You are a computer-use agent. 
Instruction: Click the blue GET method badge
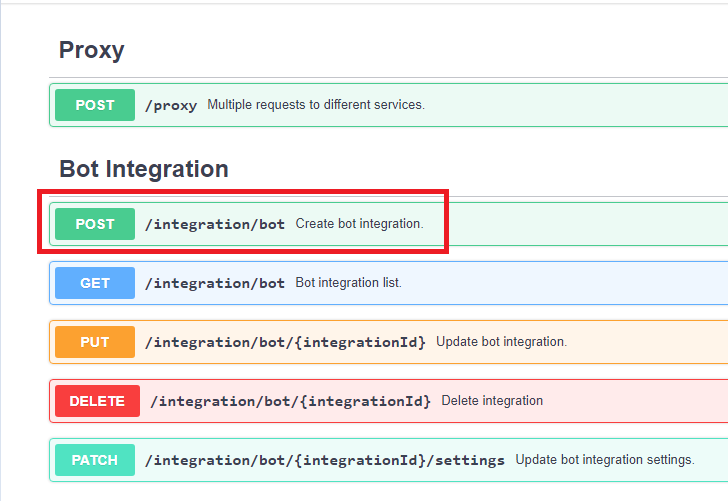coord(95,283)
